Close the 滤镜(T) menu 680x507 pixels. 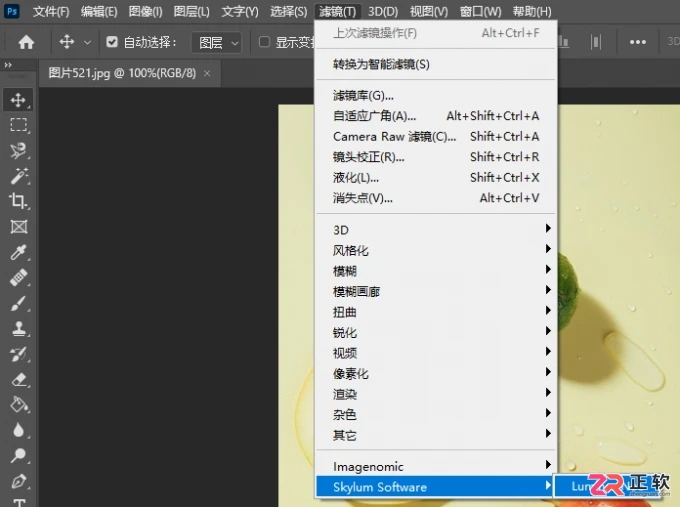tap(337, 11)
